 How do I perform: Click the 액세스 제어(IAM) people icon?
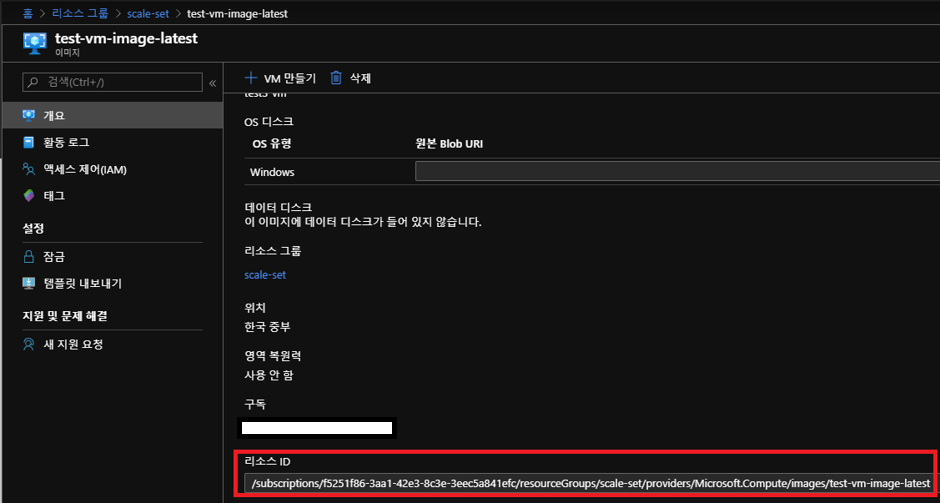click(29, 169)
